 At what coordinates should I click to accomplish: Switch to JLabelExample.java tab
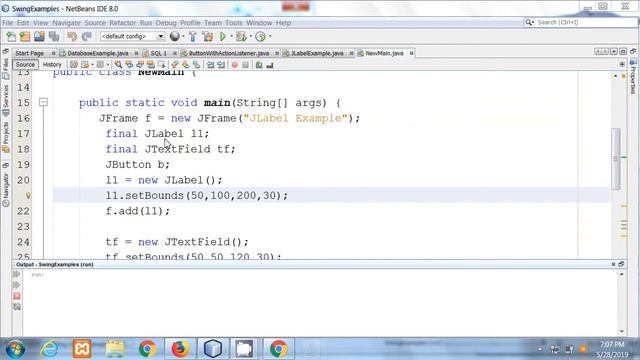coord(317,53)
